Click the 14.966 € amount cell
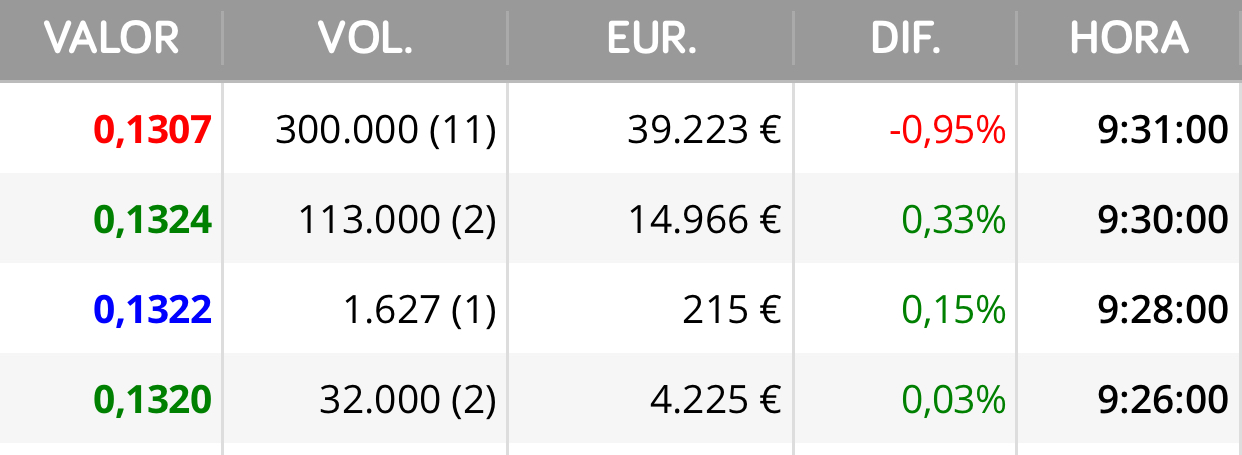Screen dimensions: 1242x455 click(704, 220)
